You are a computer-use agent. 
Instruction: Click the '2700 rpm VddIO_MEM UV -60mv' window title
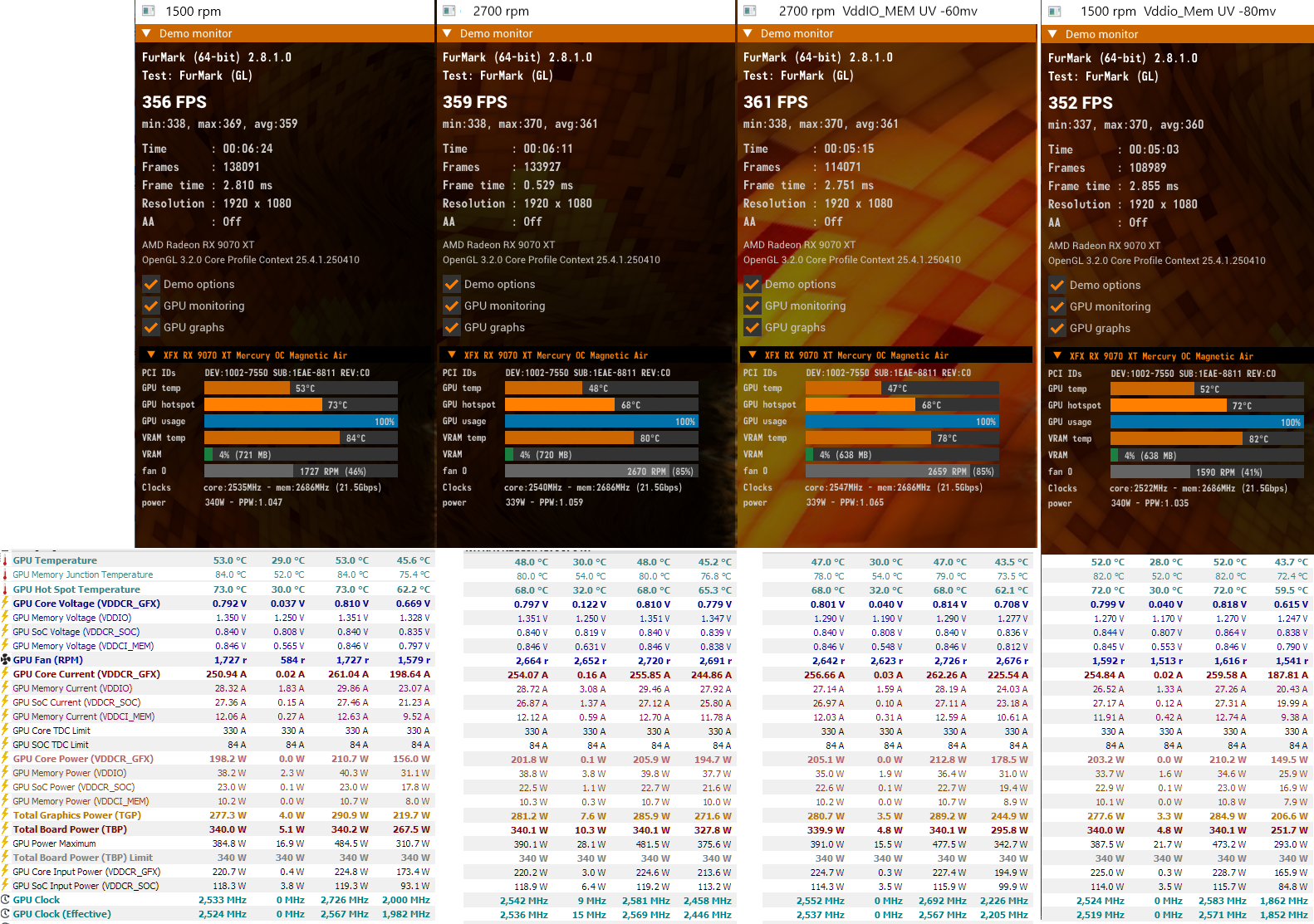click(878, 11)
